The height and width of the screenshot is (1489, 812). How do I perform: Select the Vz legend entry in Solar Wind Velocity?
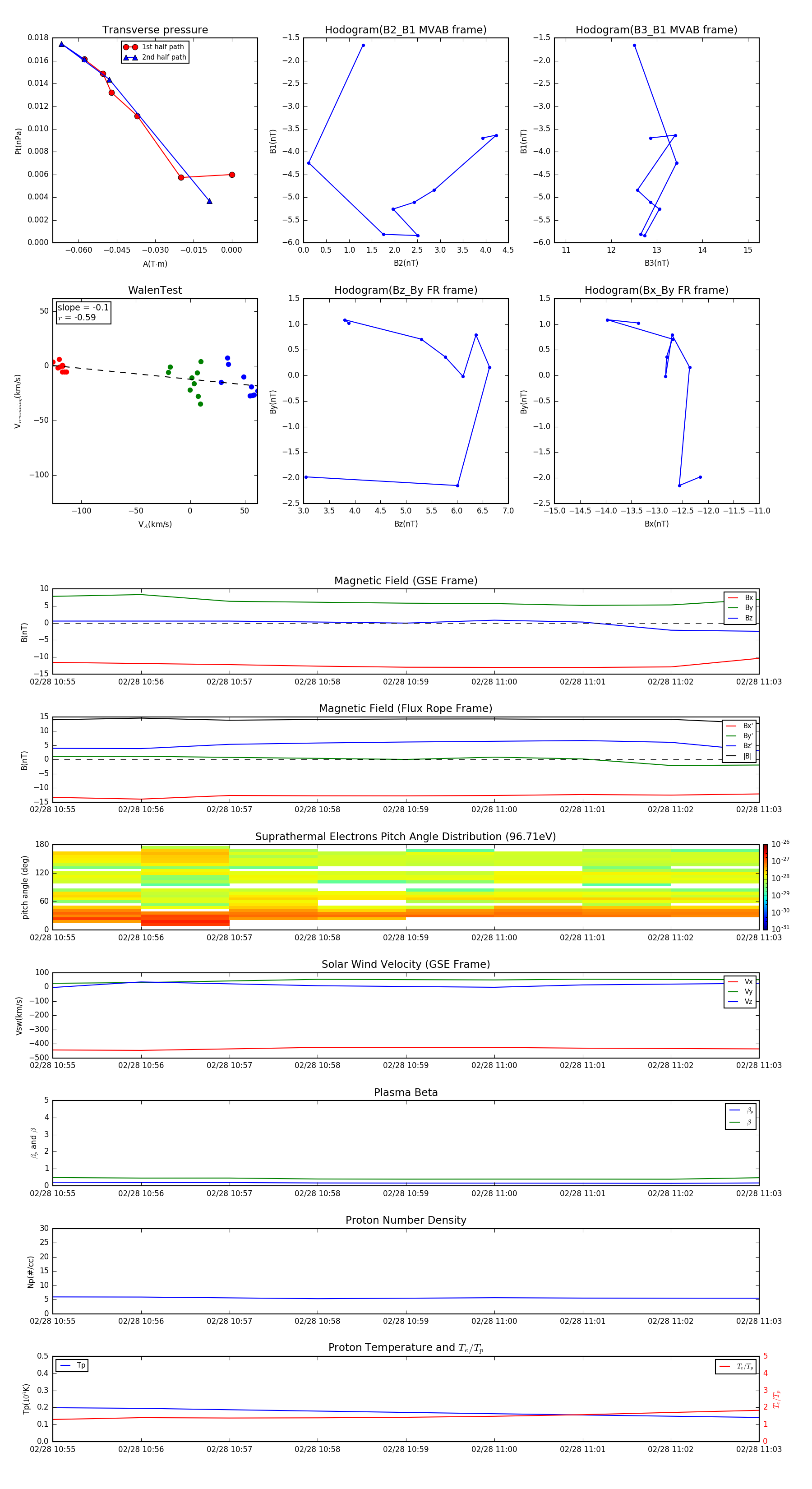pyautogui.click(x=740, y=1001)
